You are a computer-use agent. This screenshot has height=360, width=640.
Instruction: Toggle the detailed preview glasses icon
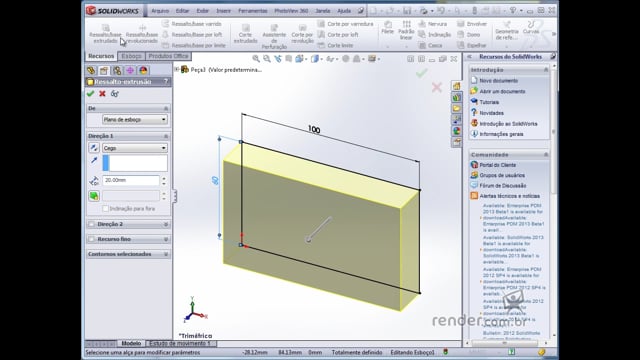click(115, 94)
